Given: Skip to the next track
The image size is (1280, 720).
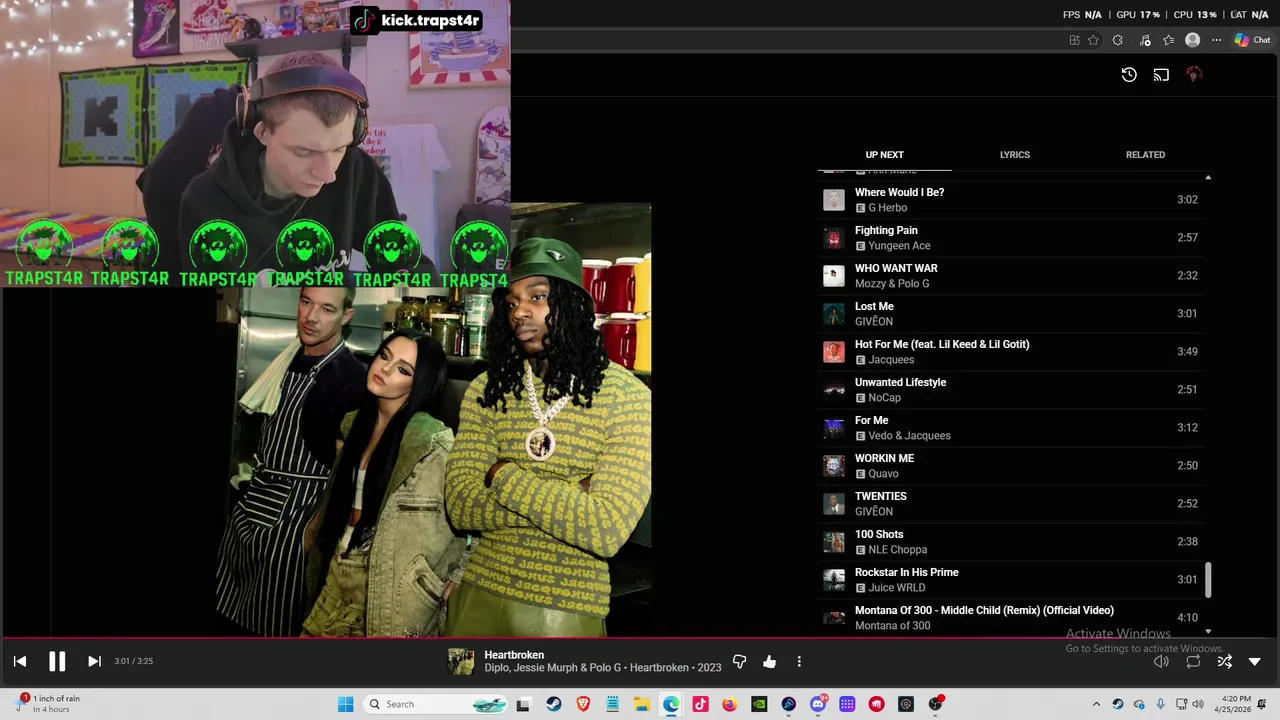Looking at the screenshot, I should click(94, 661).
